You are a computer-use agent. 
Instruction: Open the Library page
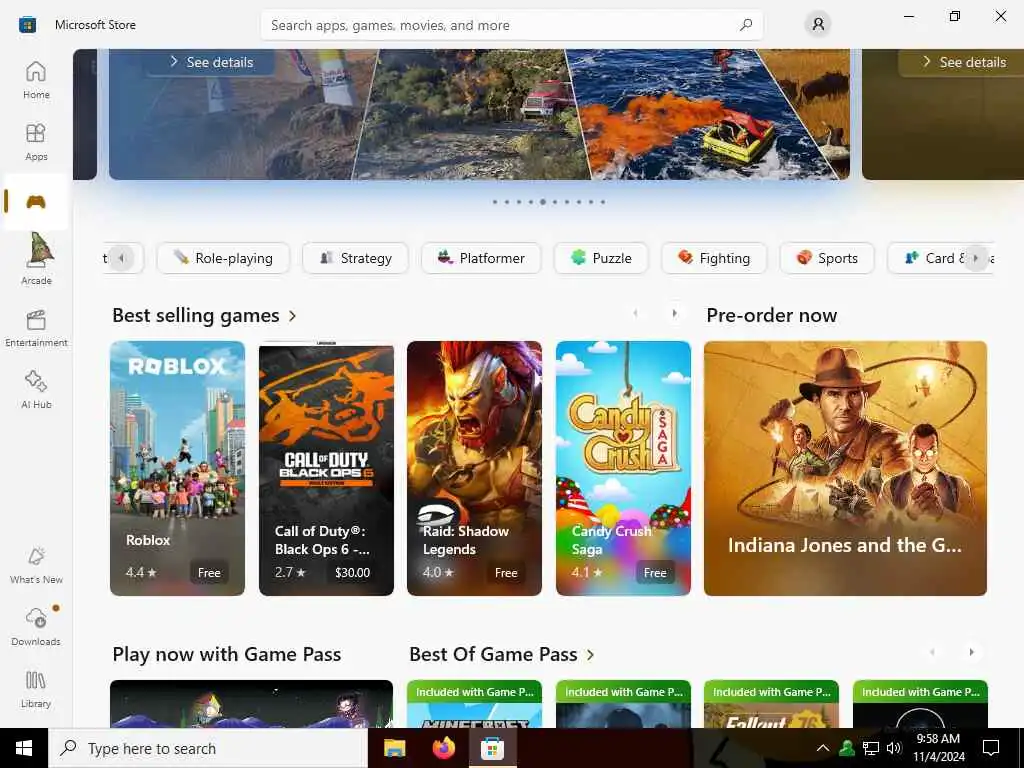(36, 689)
